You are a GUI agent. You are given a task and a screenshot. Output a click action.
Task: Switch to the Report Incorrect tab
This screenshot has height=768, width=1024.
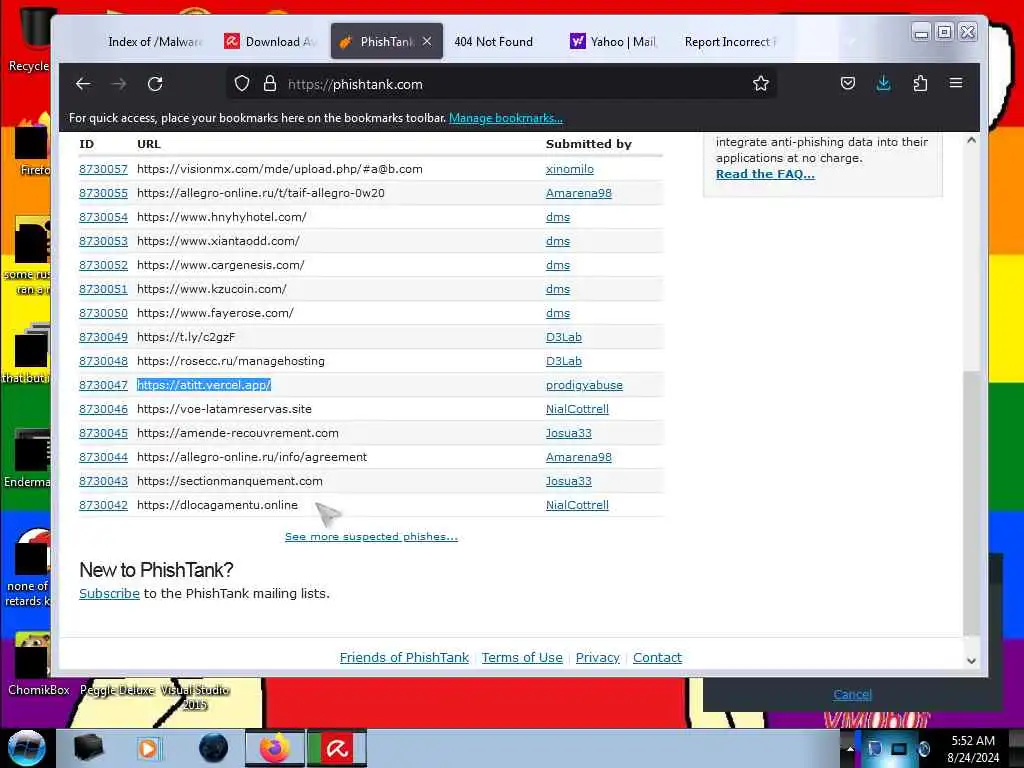[x=730, y=41]
